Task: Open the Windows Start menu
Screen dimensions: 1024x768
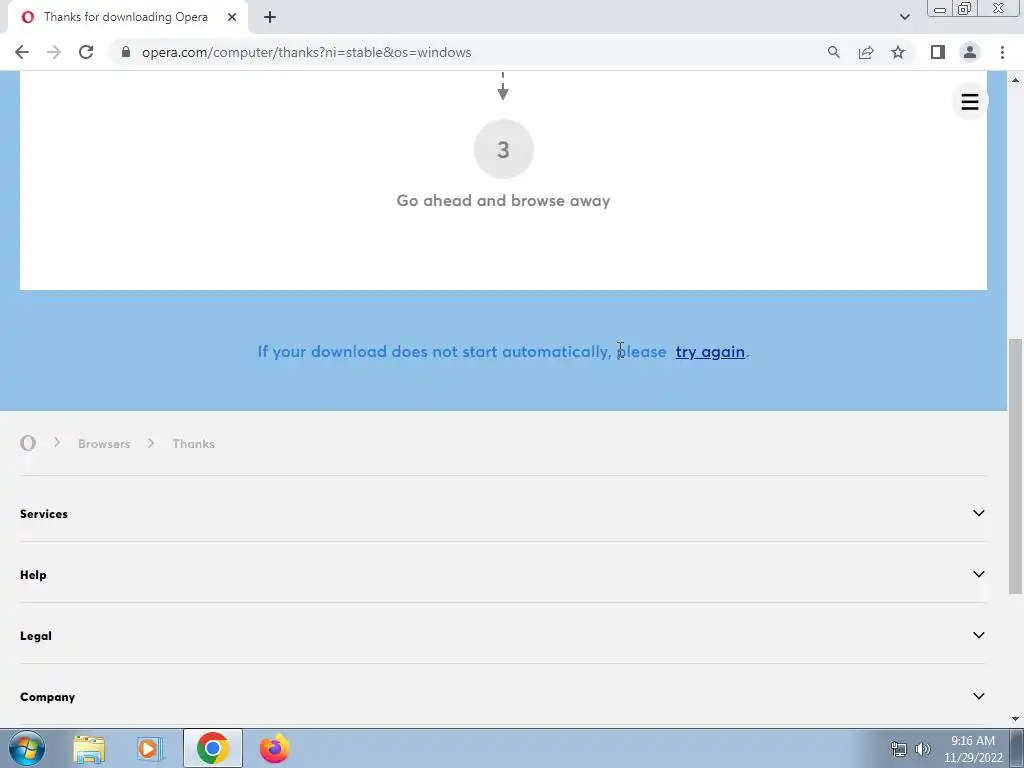Action: (26, 748)
